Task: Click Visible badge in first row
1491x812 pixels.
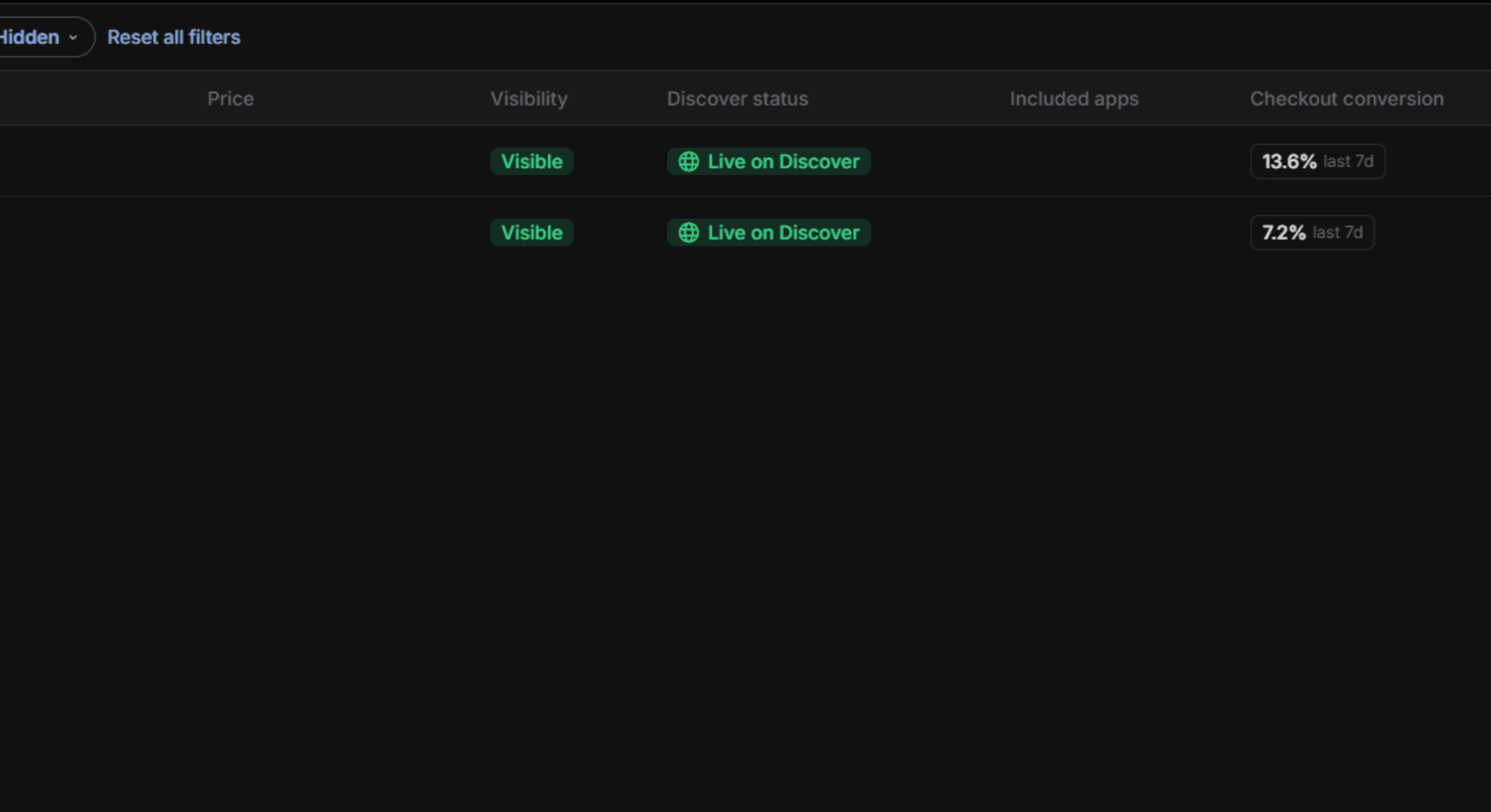Action: (531, 162)
